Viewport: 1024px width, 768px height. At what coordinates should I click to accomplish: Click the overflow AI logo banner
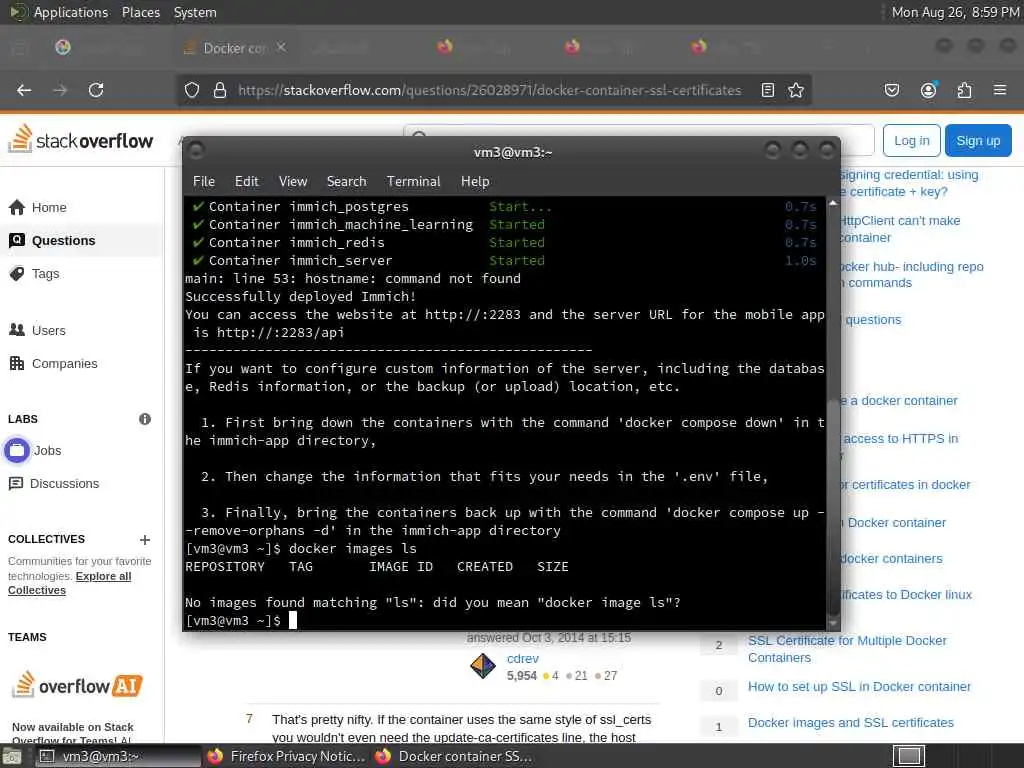tap(77, 686)
